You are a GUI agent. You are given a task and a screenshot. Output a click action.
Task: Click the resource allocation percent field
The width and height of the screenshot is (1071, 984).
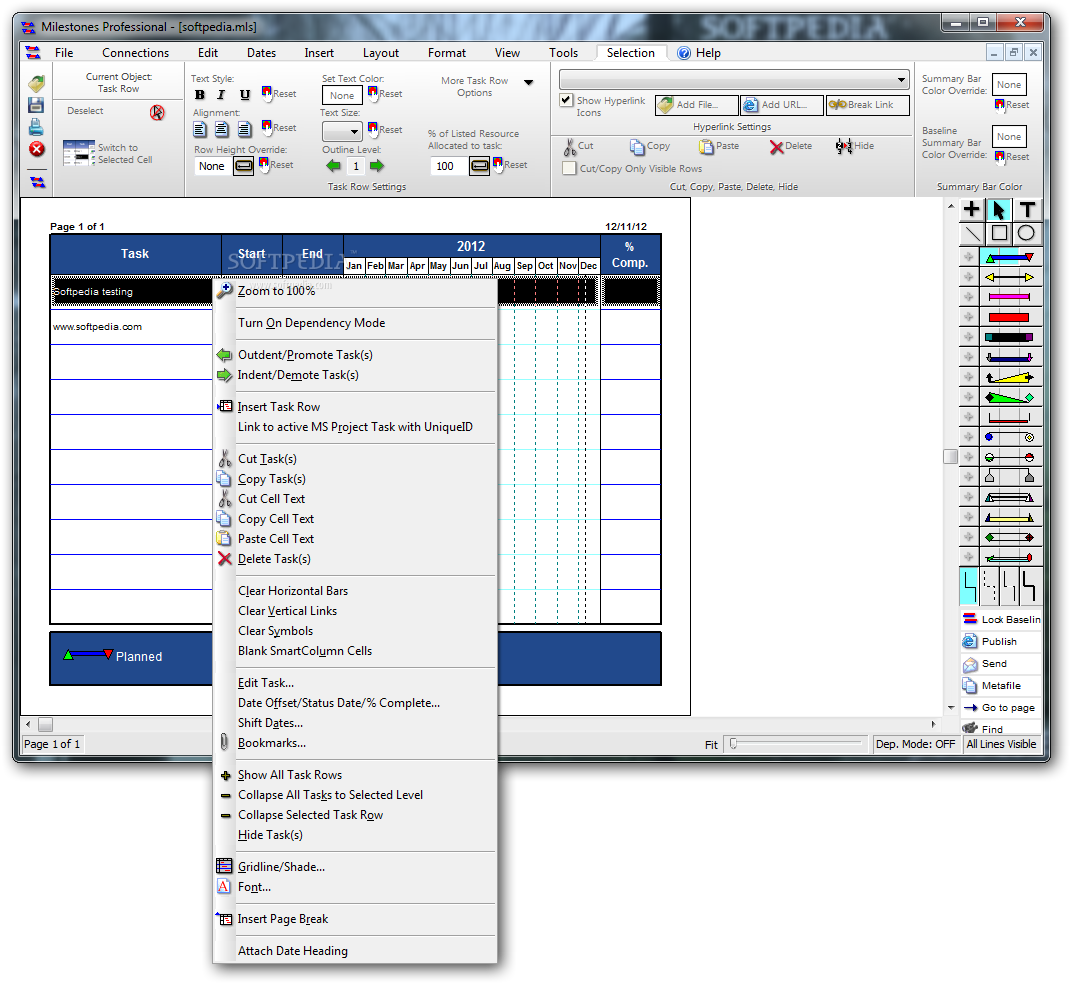[448, 166]
